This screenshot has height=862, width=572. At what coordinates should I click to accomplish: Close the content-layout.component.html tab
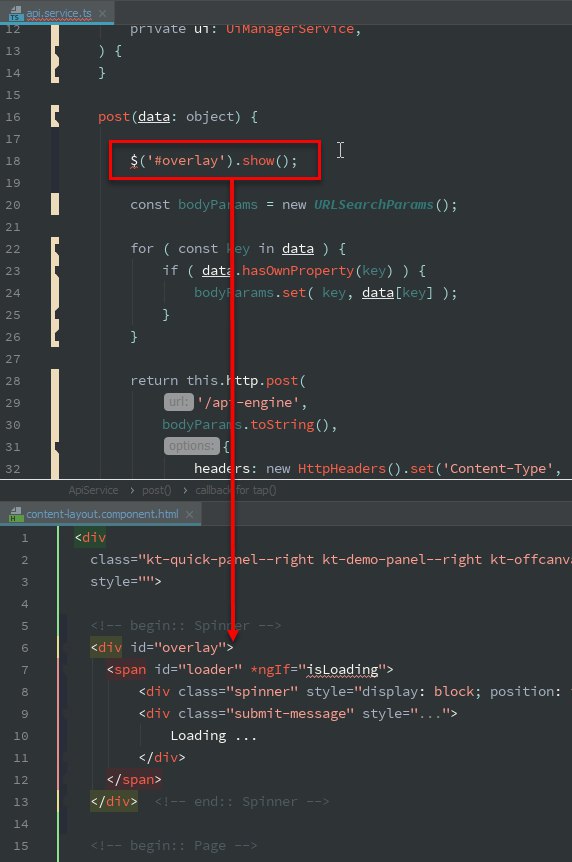coord(189,514)
